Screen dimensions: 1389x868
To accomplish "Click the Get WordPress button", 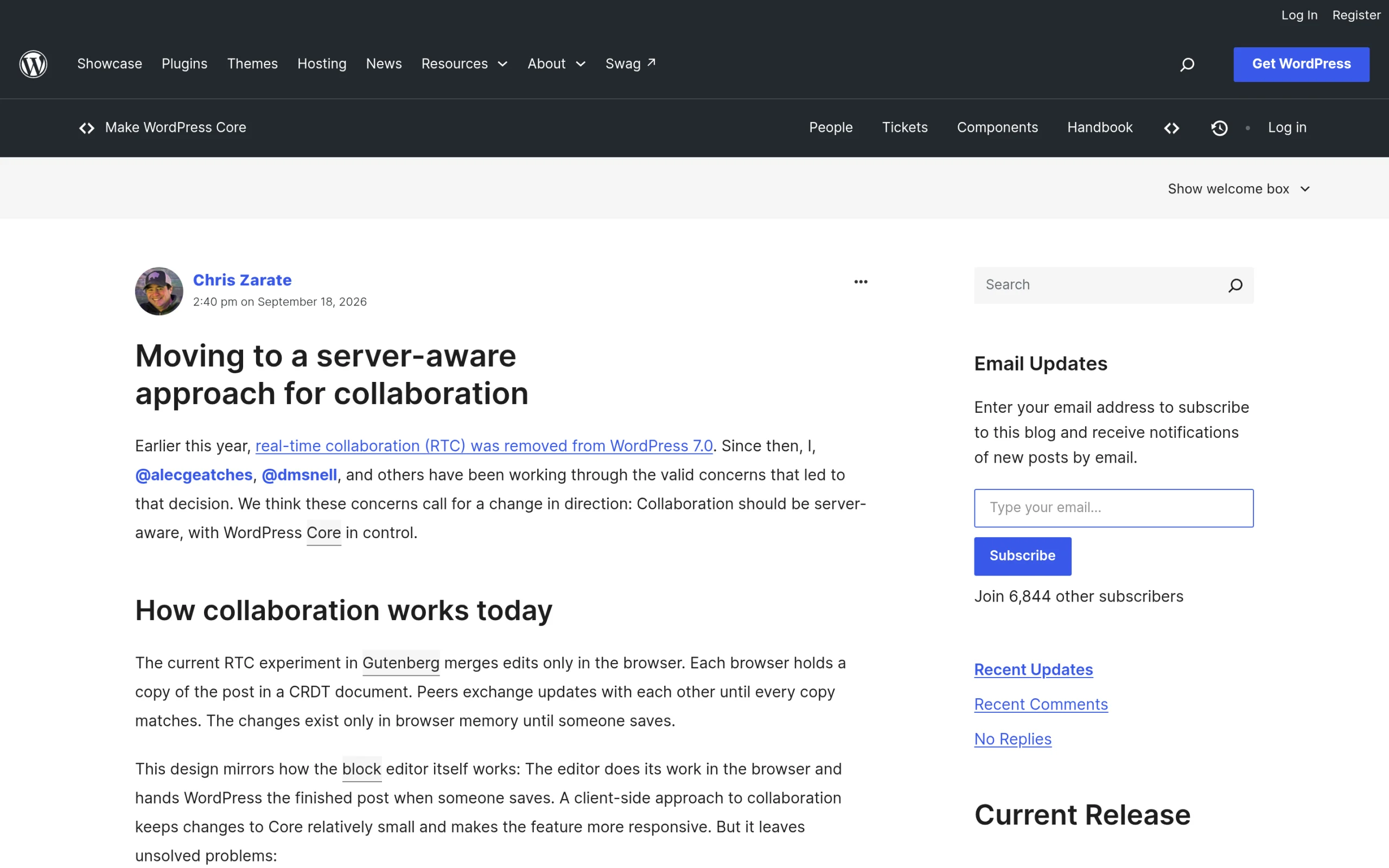I will pos(1301,65).
